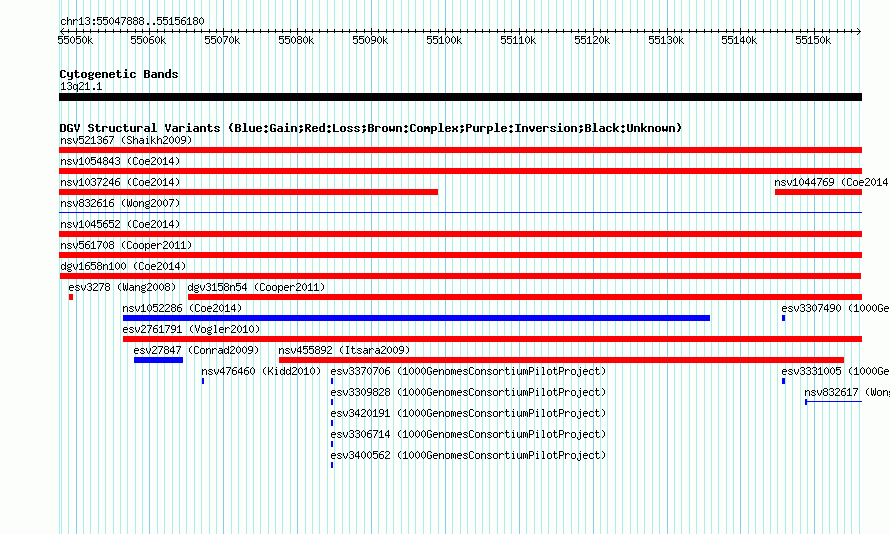890x534 pixels.
Task: Open variant esv2761791 (Vogler2010)
Action: tap(191, 329)
